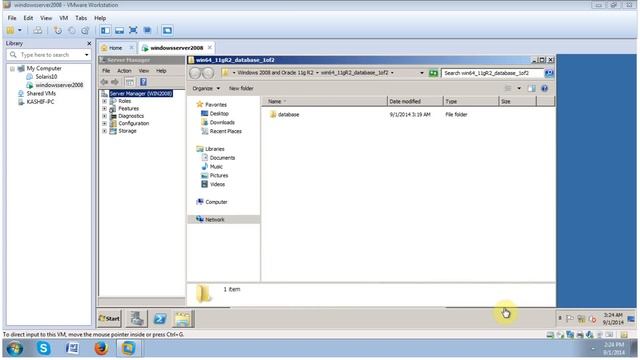Image resolution: width=640 pixels, height=360 pixels.
Task: Expand the Features node in Server Manager
Action: point(104,109)
